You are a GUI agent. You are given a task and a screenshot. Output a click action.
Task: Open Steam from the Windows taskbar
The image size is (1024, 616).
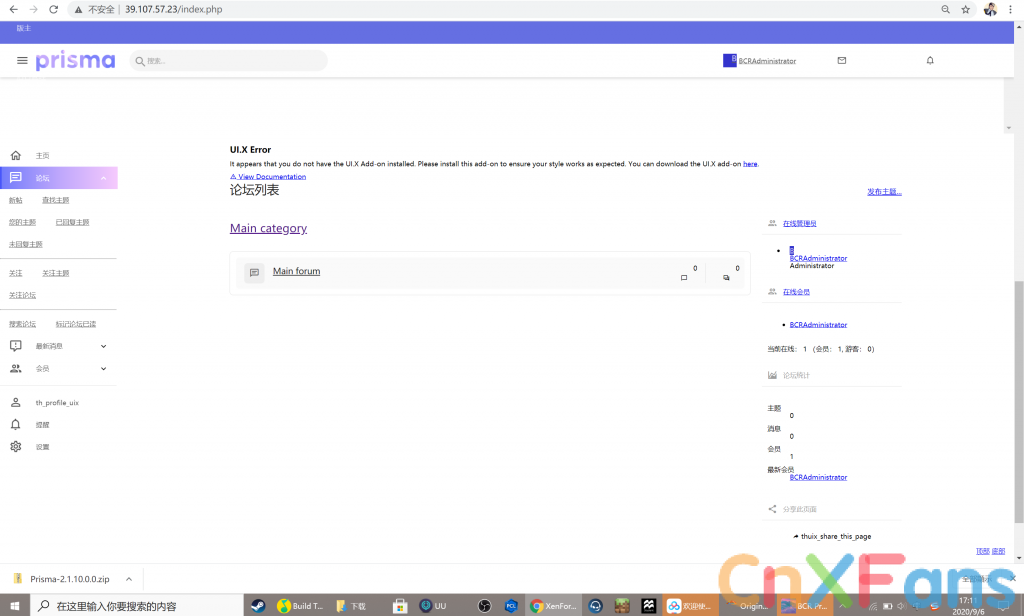pyautogui.click(x=257, y=606)
